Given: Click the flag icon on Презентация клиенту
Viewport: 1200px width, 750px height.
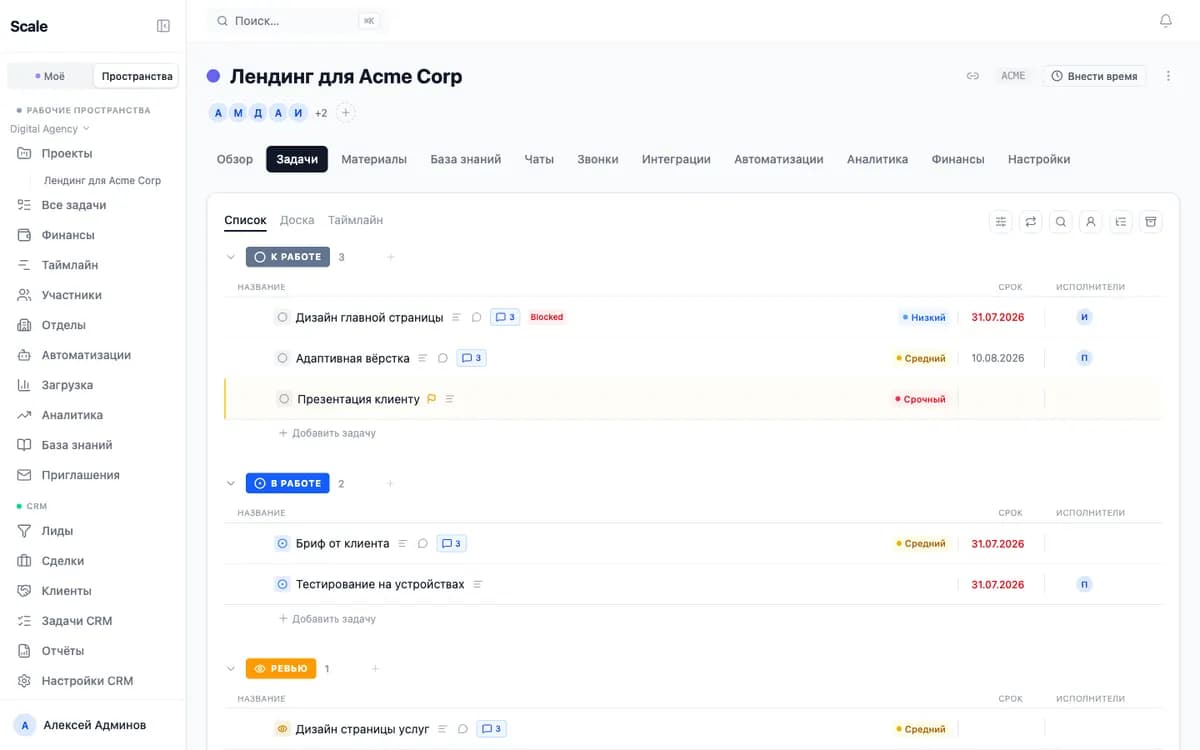Looking at the screenshot, I should (432, 399).
